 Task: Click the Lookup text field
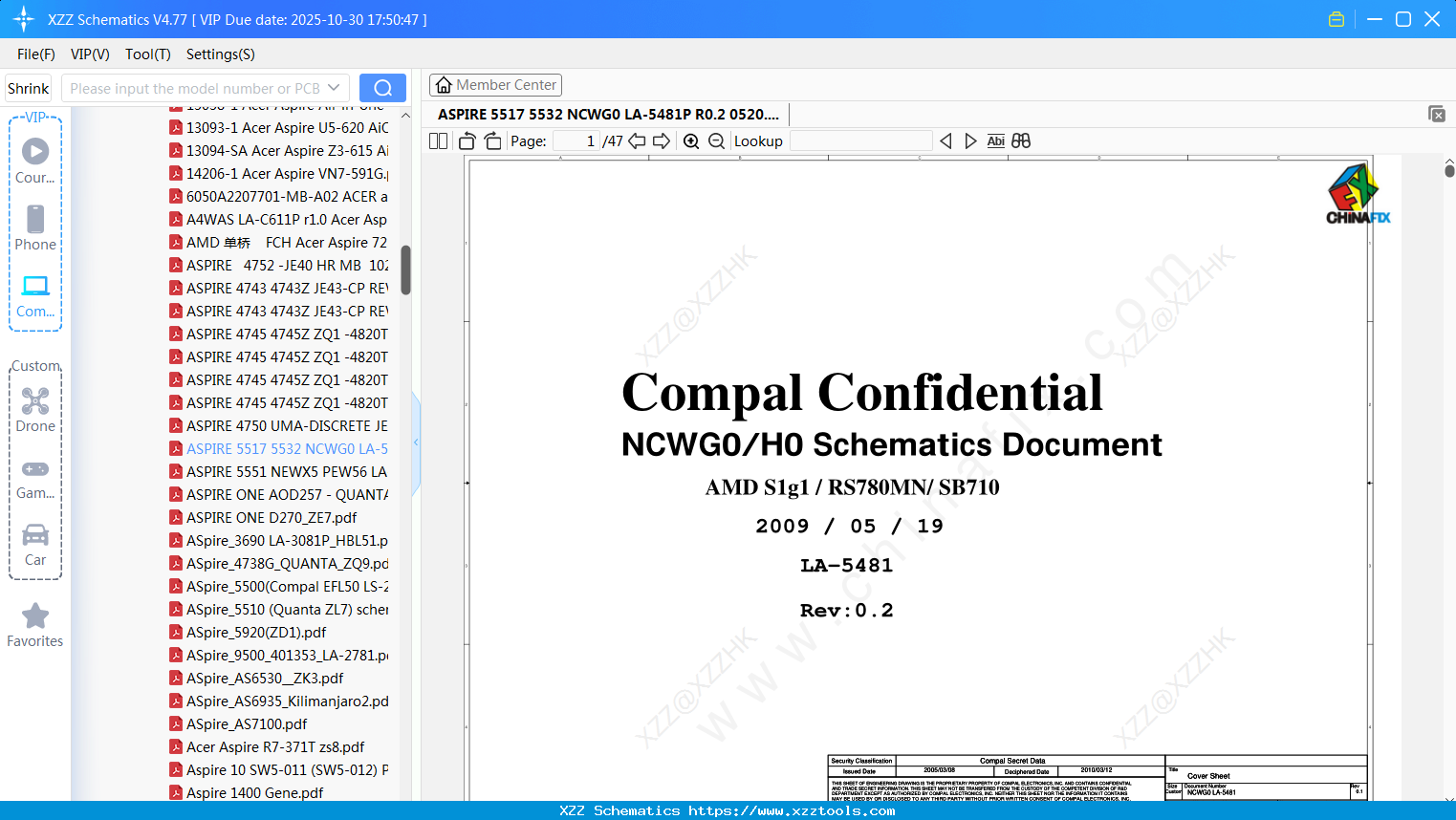[x=860, y=141]
